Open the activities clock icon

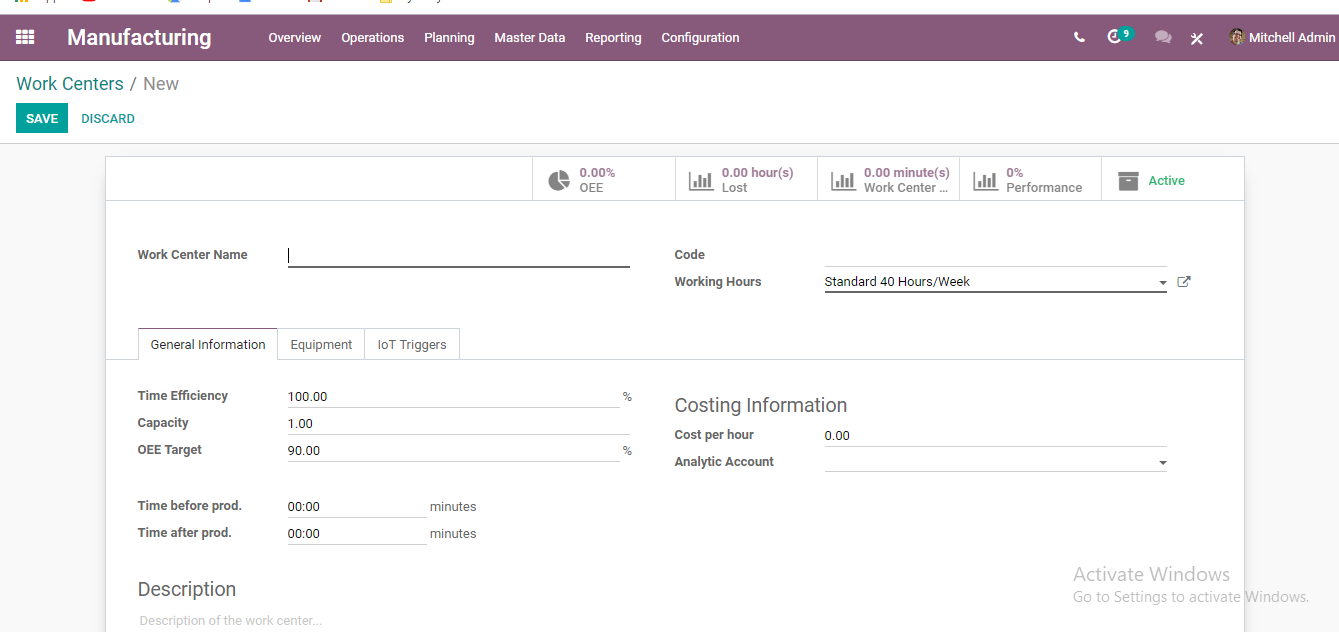[1118, 36]
